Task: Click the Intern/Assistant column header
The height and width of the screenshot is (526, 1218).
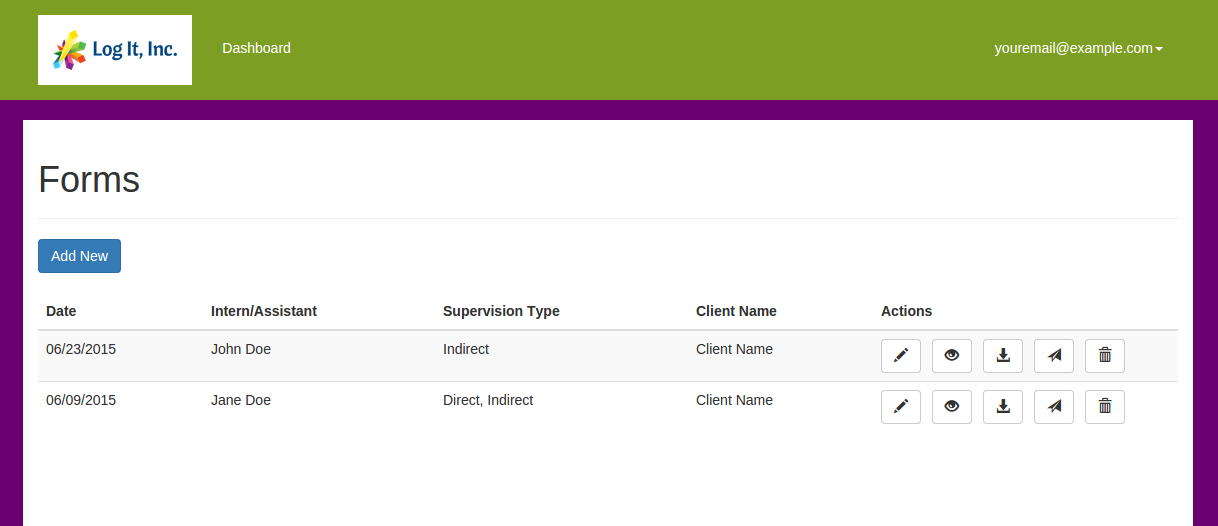Action: [x=264, y=311]
